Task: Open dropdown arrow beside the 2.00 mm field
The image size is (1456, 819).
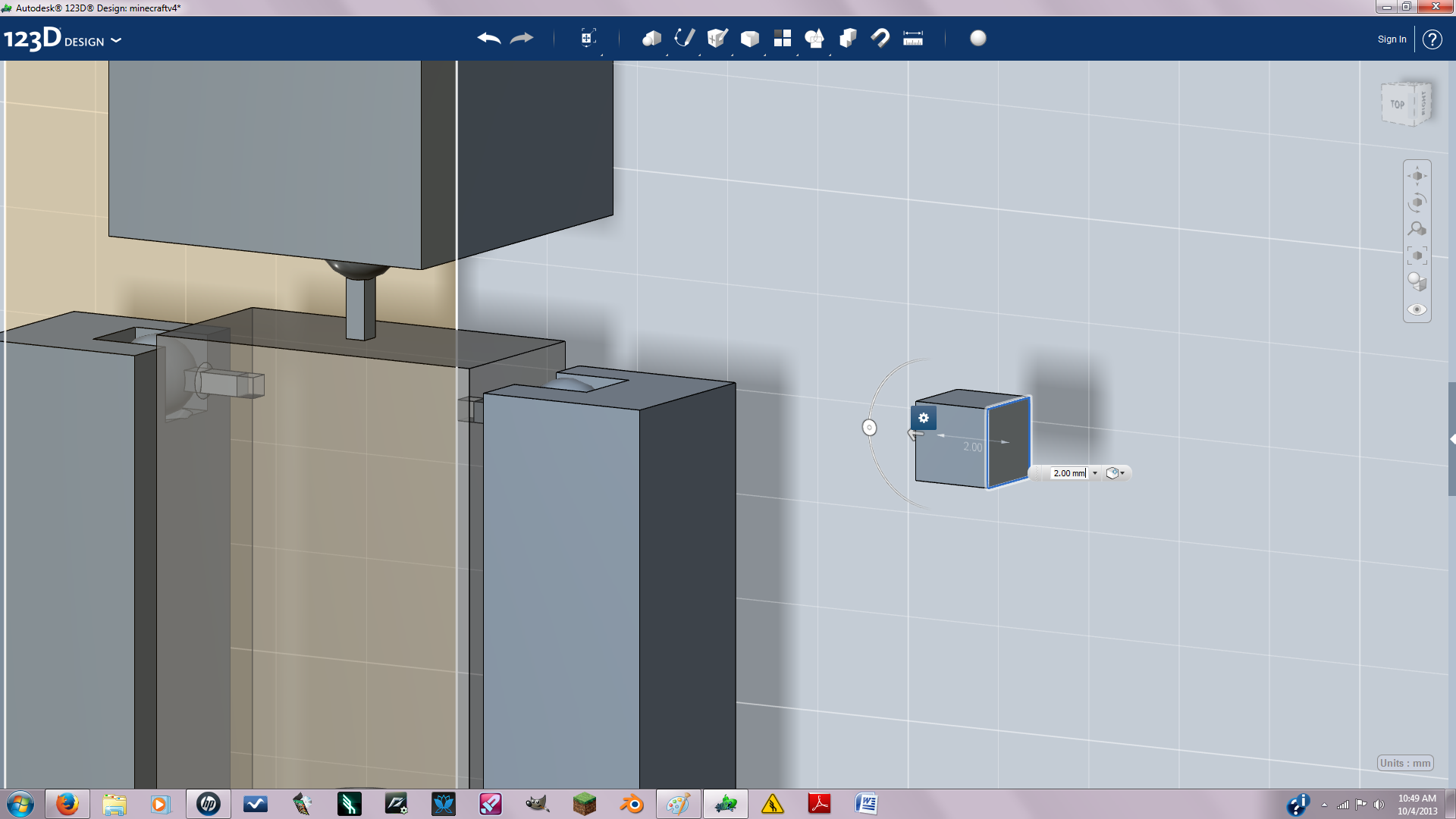Action: point(1095,473)
